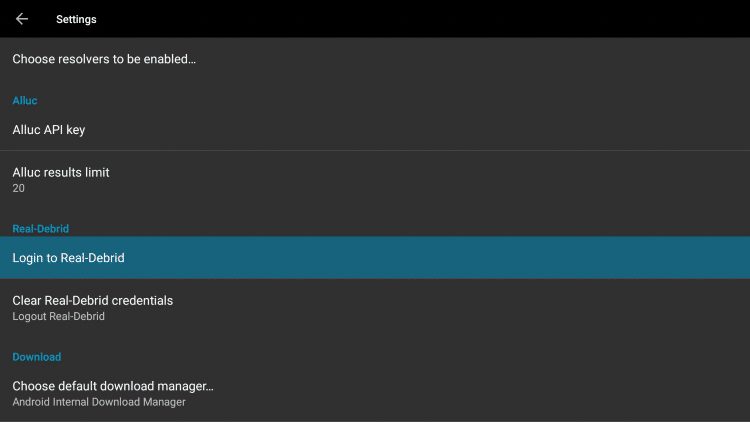Click the Settings title in header
The height and width of the screenshot is (422, 750).
[x=76, y=19]
